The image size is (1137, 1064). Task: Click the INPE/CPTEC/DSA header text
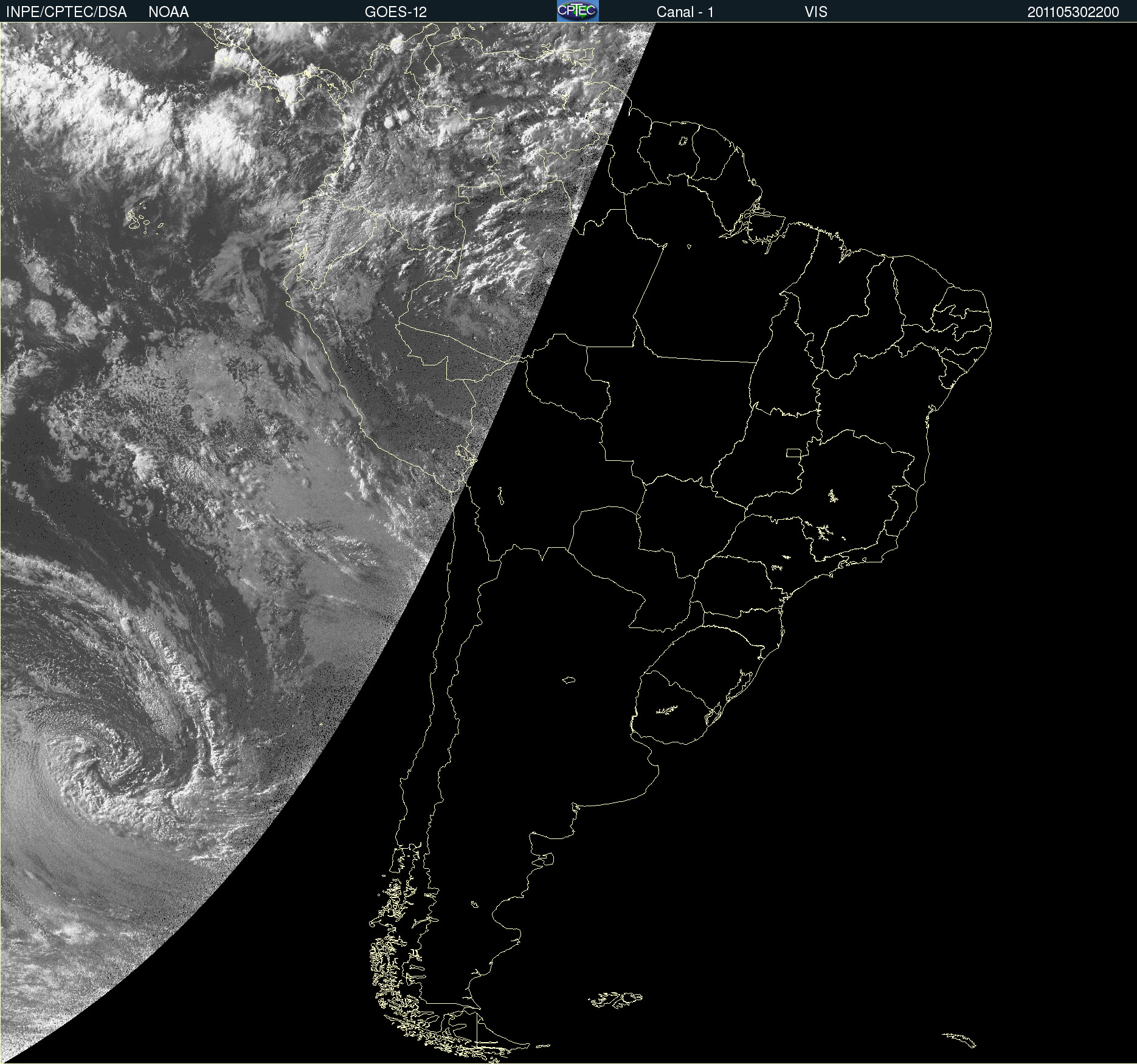pos(66,12)
